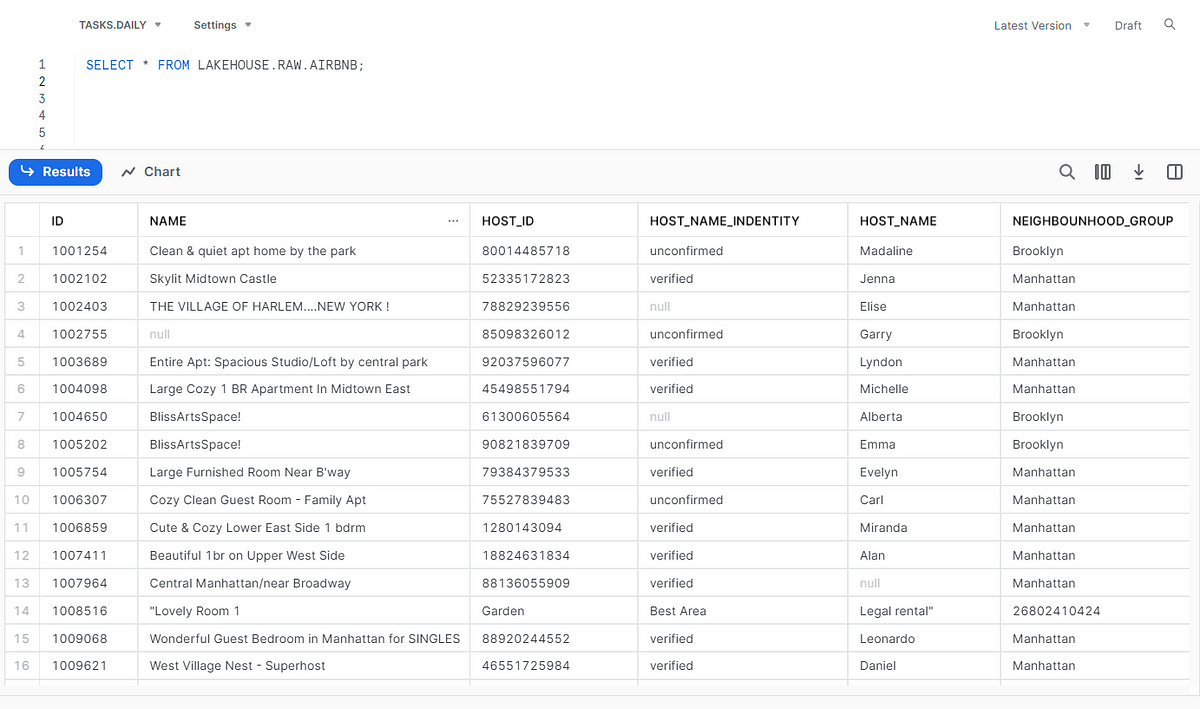
Task: Select cell 'Clean & quiet apt home by the park'
Action: pos(303,251)
